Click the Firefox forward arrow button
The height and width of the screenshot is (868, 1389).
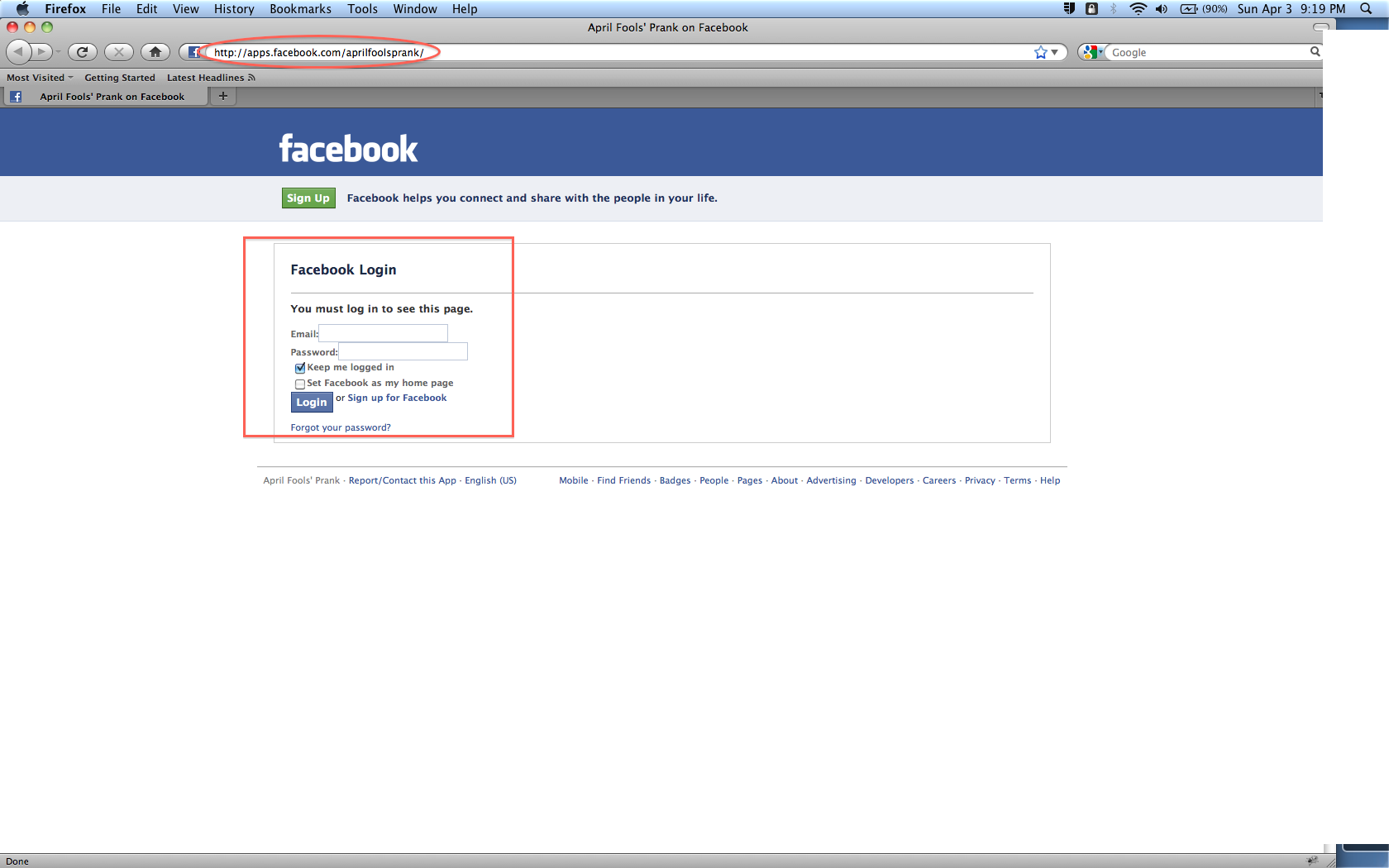coord(41,52)
